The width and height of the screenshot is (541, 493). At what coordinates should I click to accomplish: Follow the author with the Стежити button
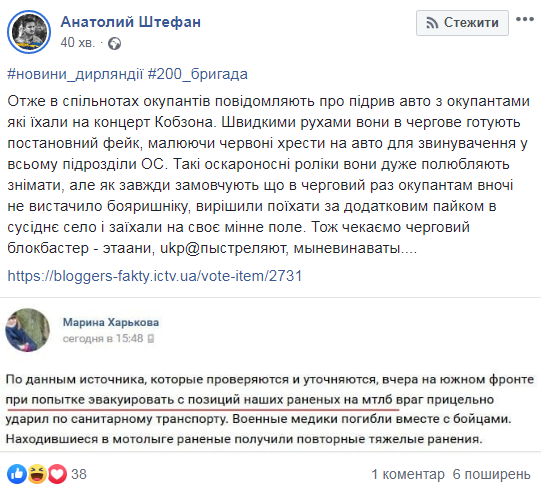click(x=462, y=23)
